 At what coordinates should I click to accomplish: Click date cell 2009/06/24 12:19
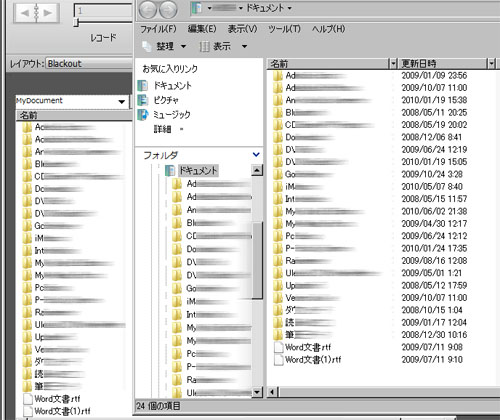pyautogui.click(x=434, y=149)
